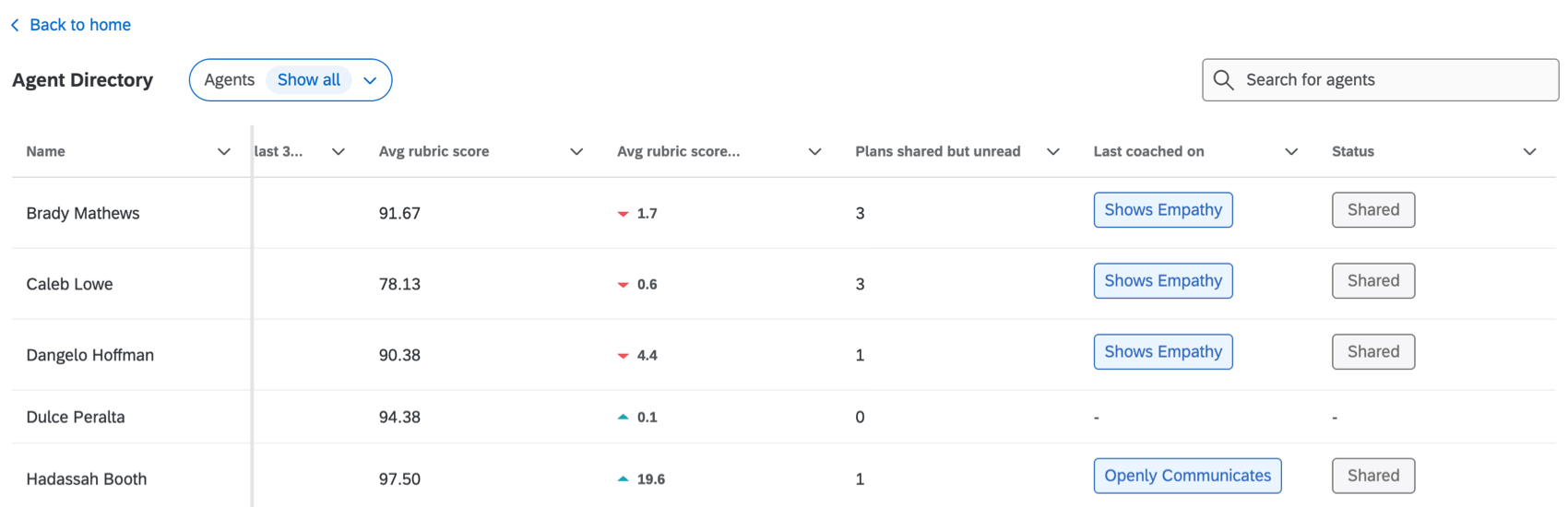This screenshot has width=1568, height=507.
Task: Click Hadassah Booth's Openly Communicates tag
Action: click(1187, 476)
